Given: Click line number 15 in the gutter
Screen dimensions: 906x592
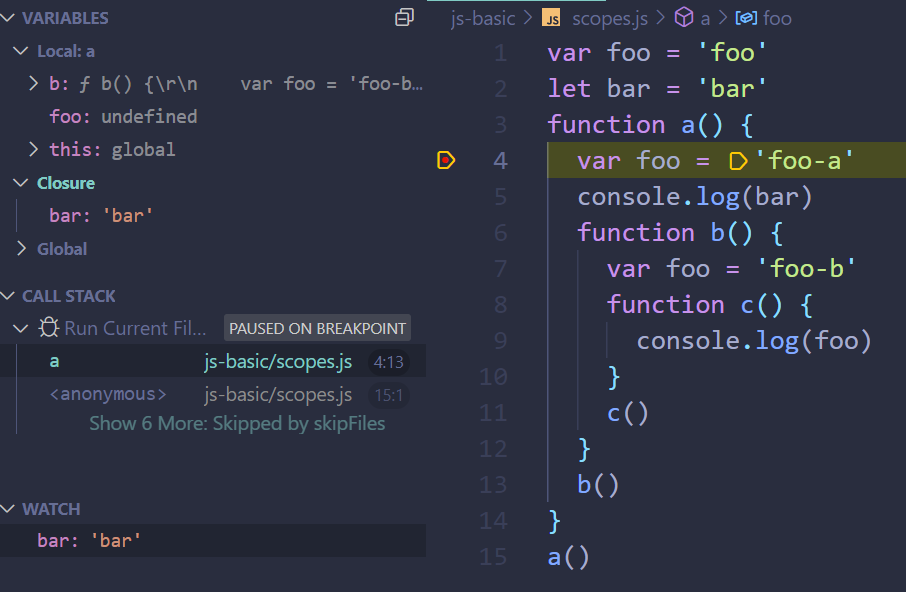Looking at the screenshot, I should point(493,557).
